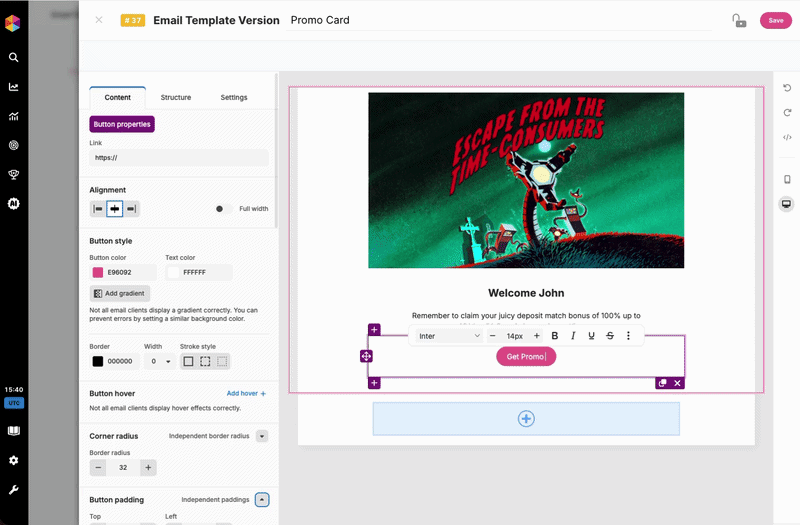800x525 pixels.
Task: Select center alignment option
Action: (115, 209)
